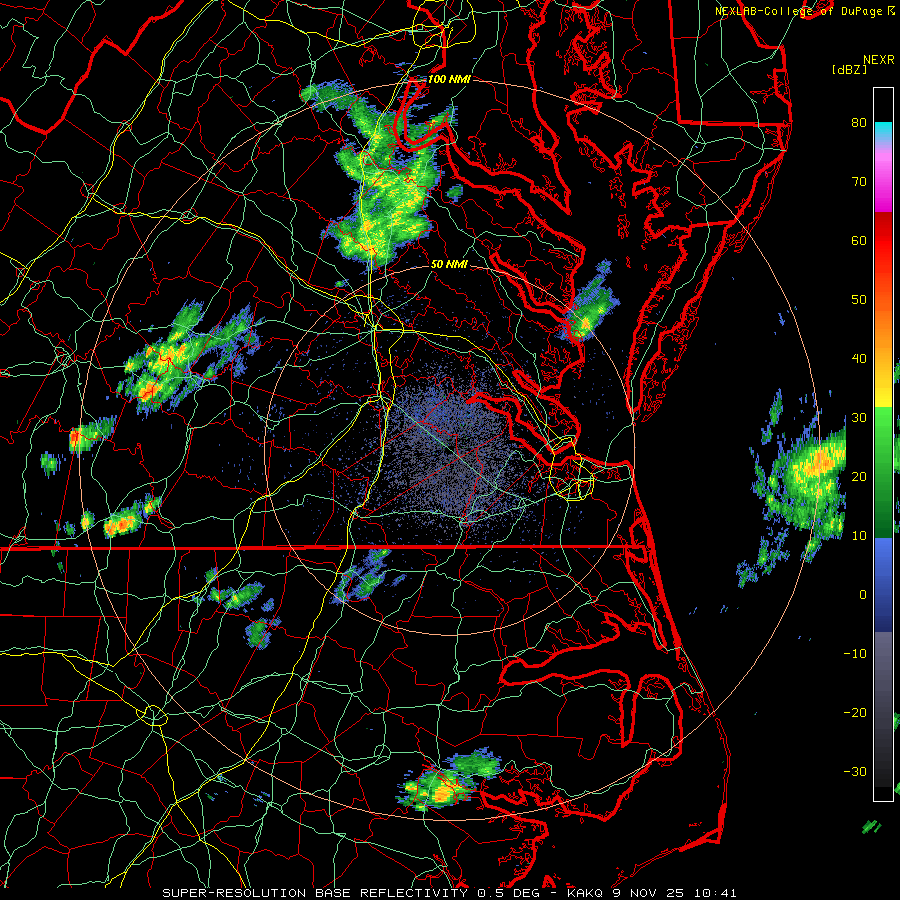This screenshot has width=900, height=900.
Task: Click the 10:41 timestamp in the caption
Action: pos(715,893)
